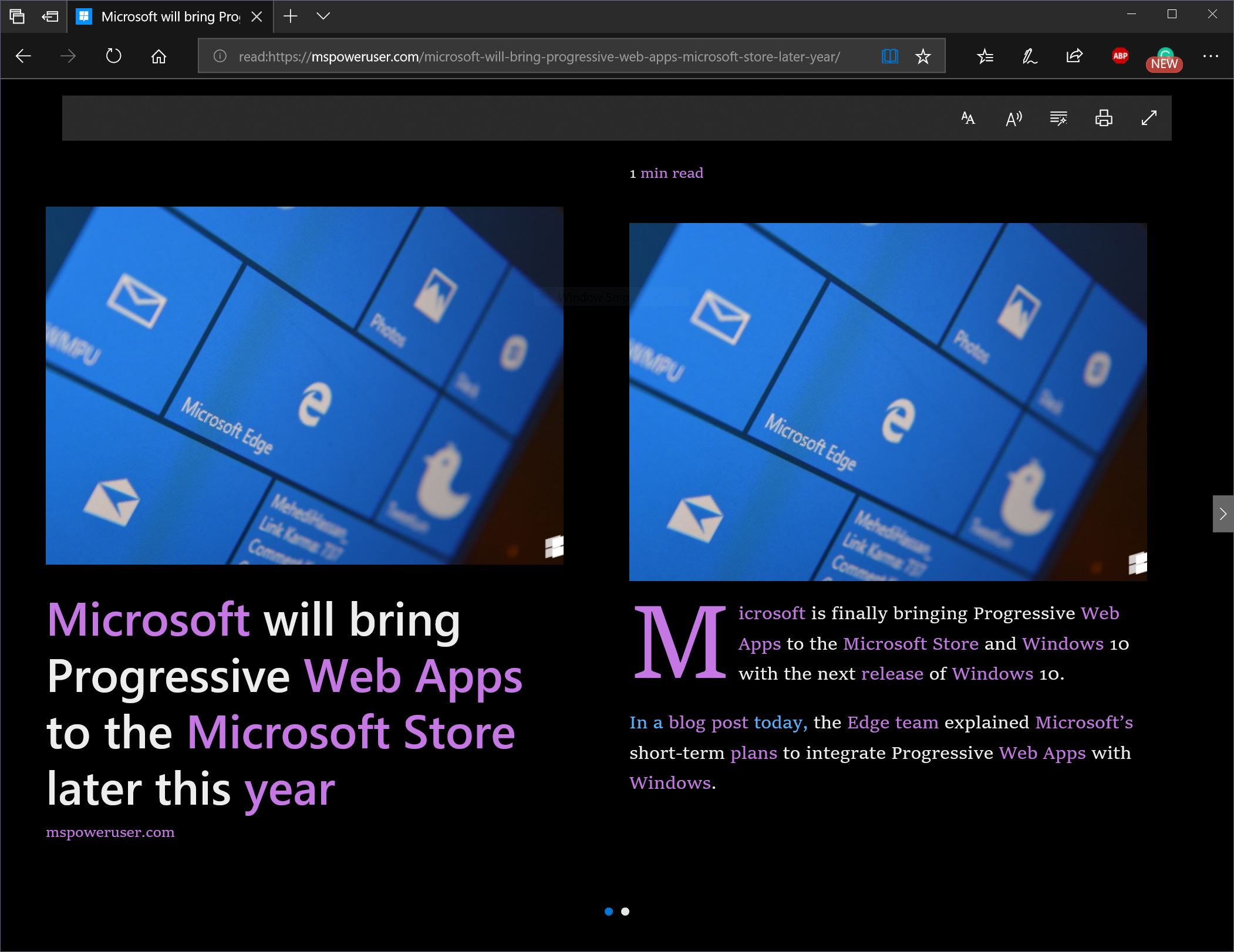Click the right article image above the text
1234x952 pixels.
click(x=888, y=402)
